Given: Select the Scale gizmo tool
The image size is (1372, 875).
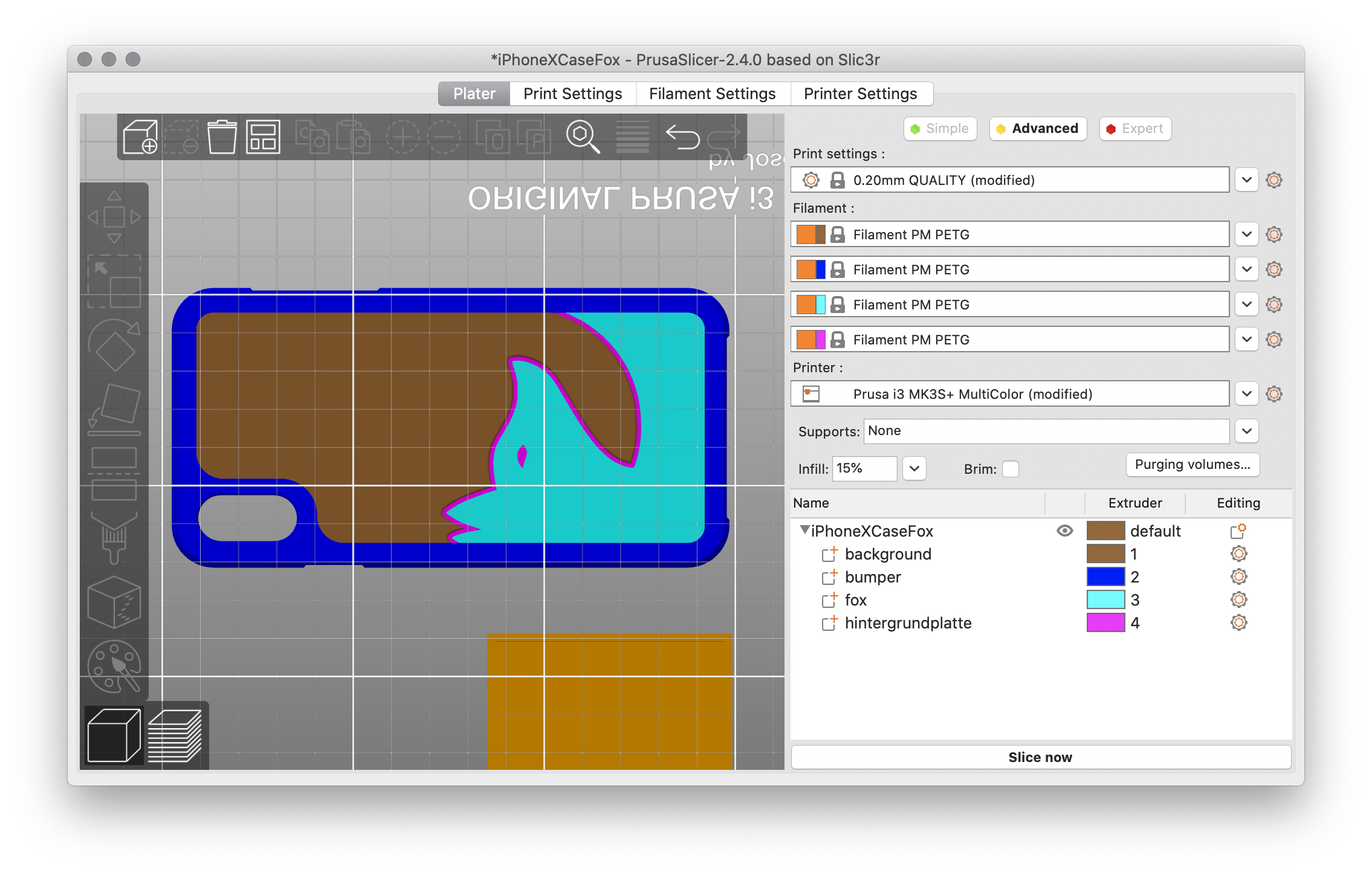Looking at the screenshot, I should tap(114, 282).
